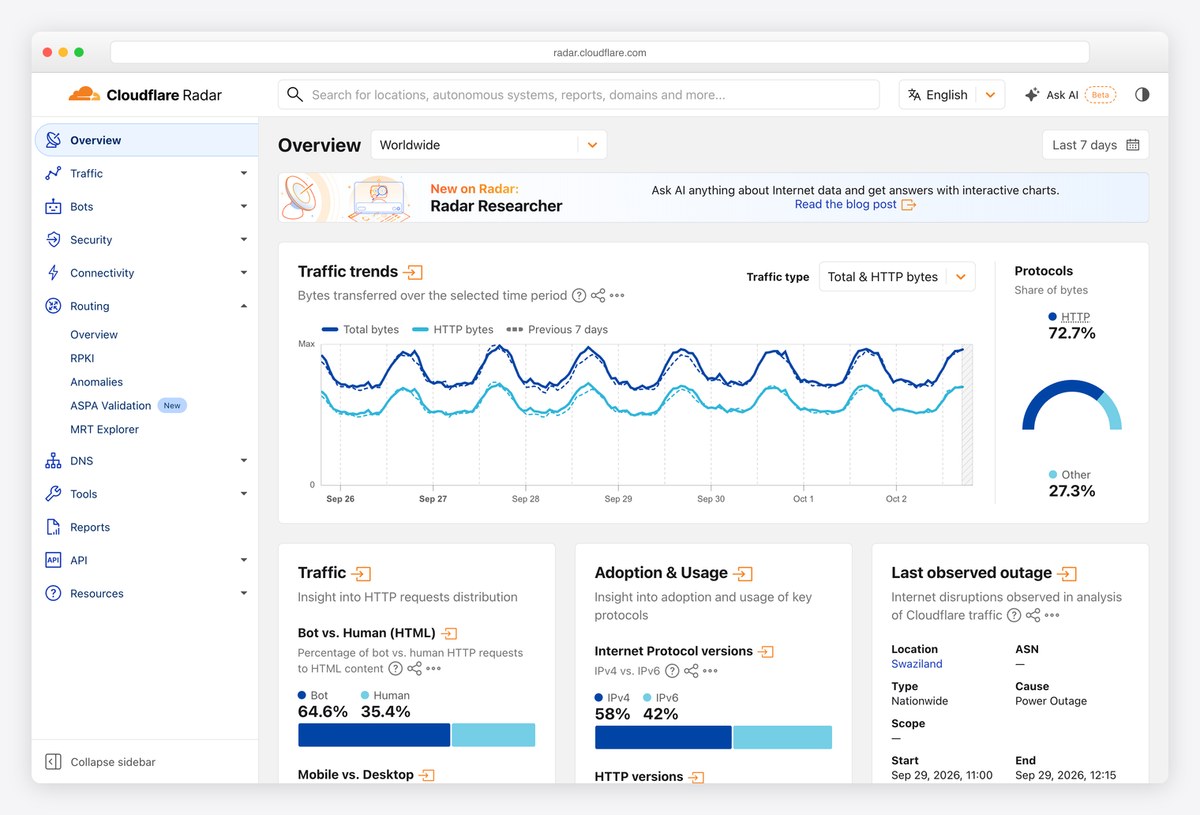The width and height of the screenshot is (1200, 815).
Task: Click the language translate icon
Action: coord(914,95)
